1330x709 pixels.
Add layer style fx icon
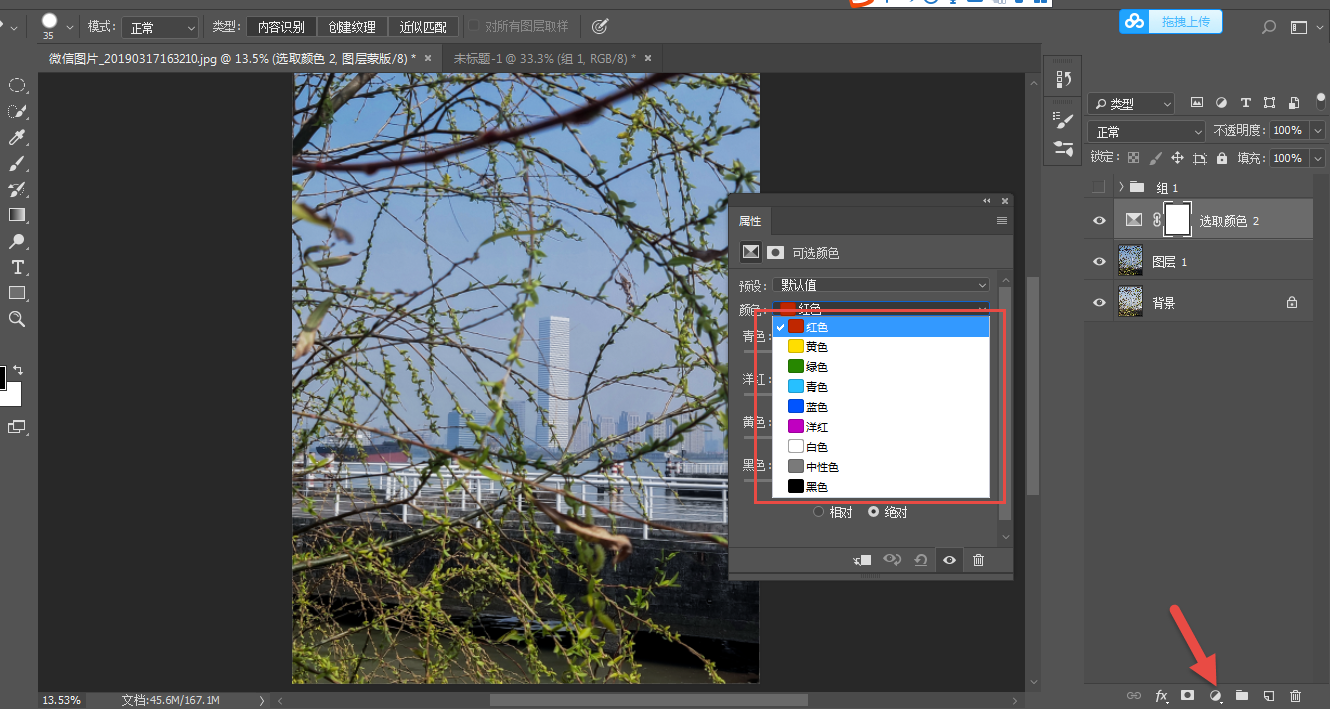(x=1162, y=695)
